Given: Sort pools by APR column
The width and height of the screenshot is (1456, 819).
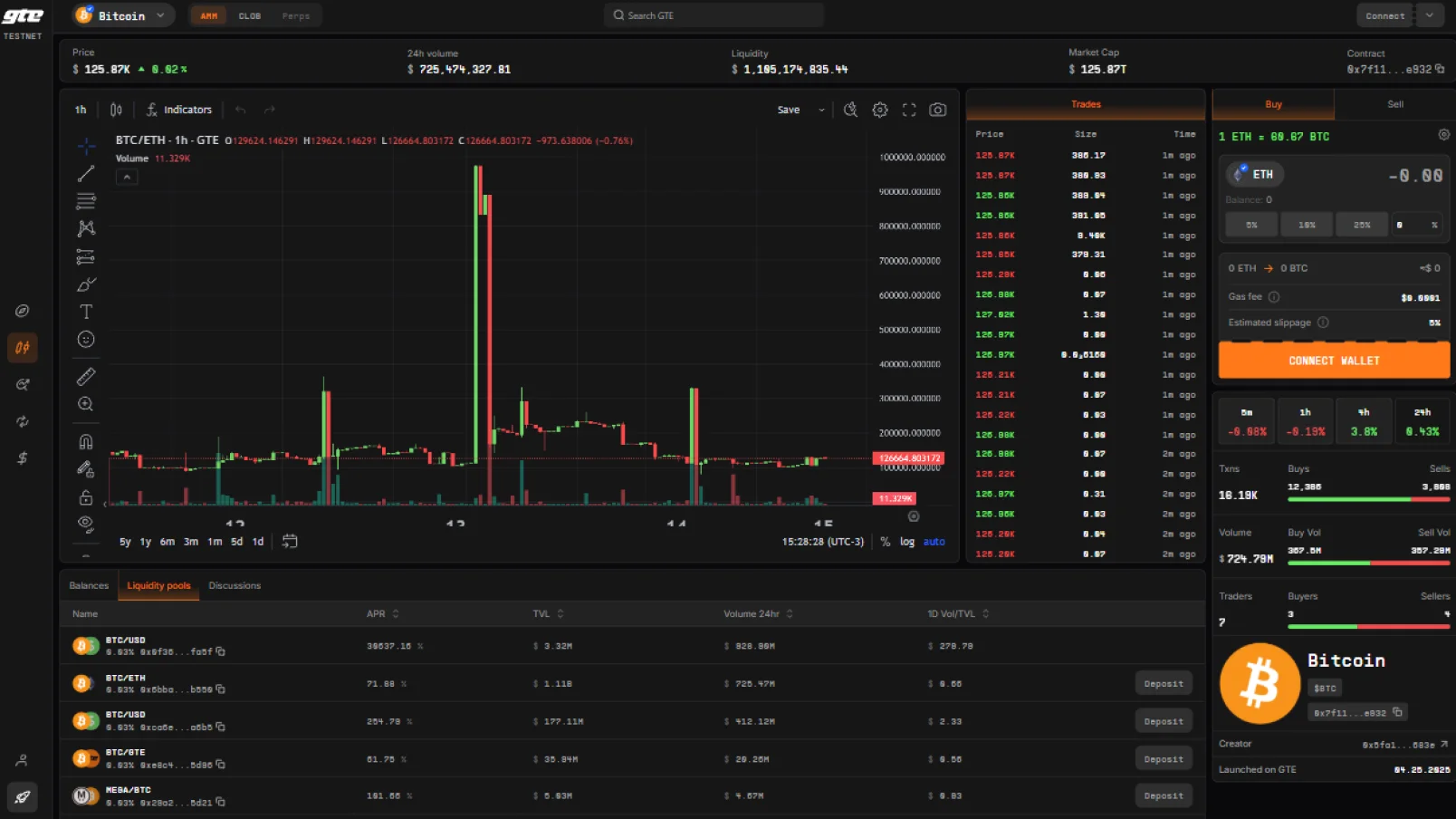Looking at the screenshot, I should (x=382, y=613).
